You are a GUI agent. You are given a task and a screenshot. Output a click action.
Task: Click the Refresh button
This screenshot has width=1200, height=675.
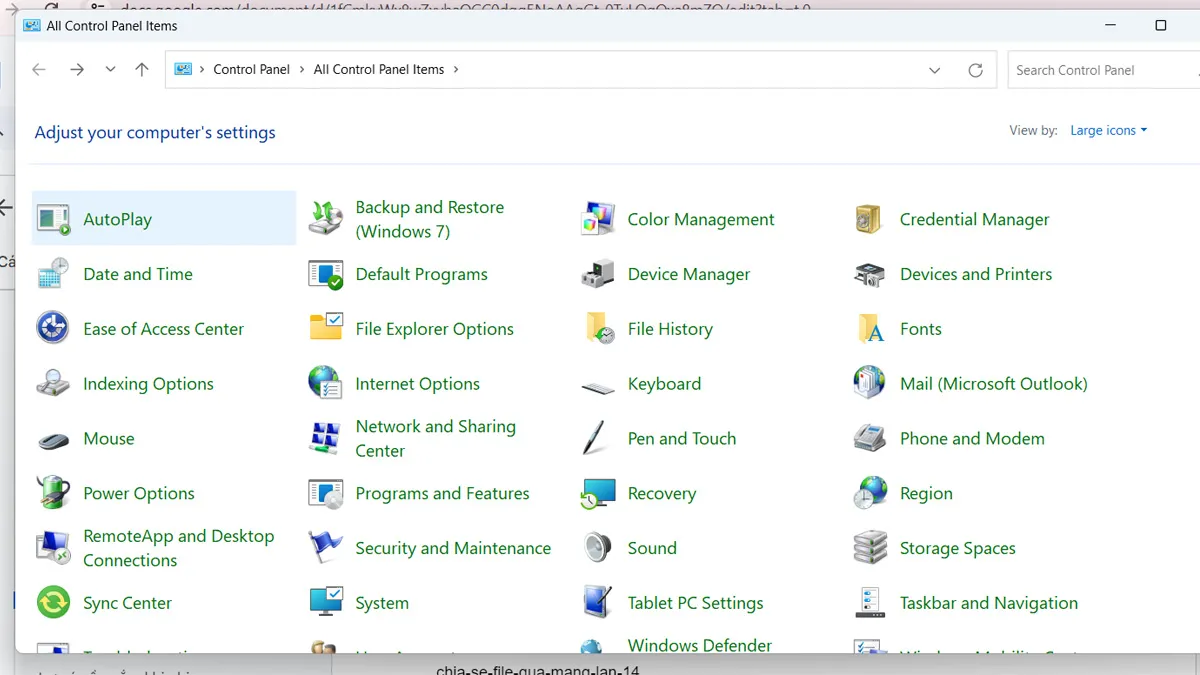coord(975,70)
